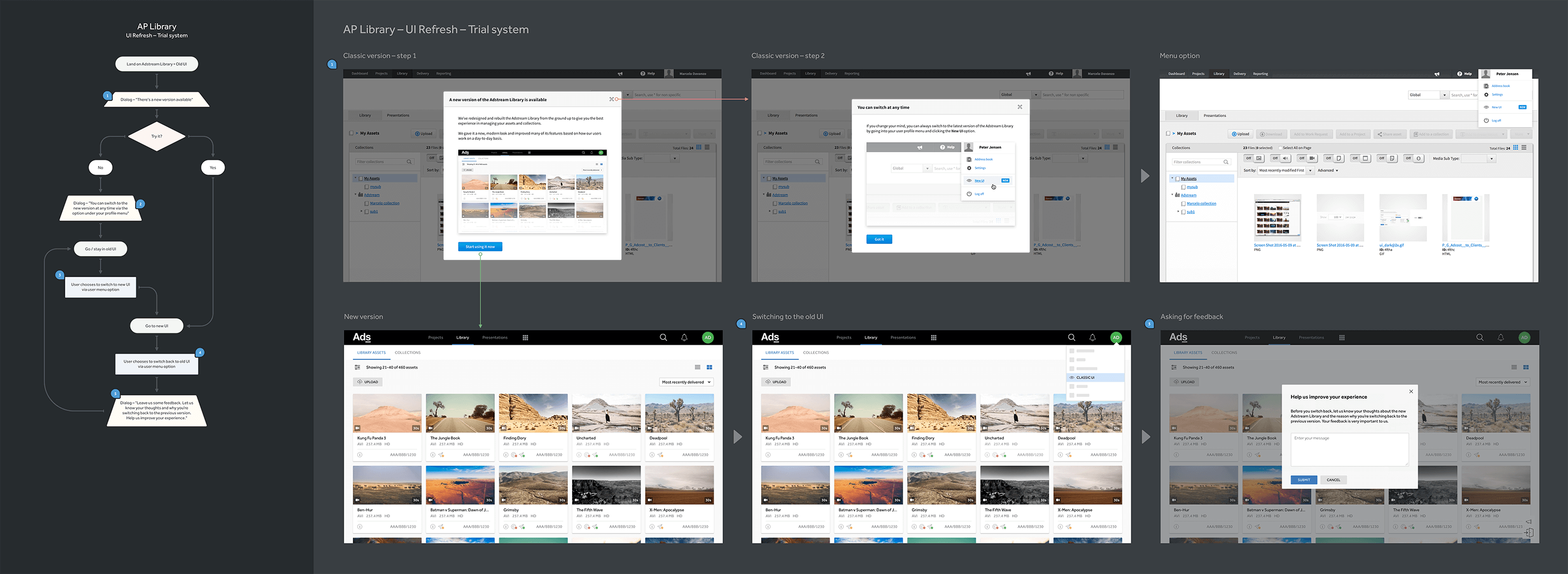1568x574 pixels.
Task: Click Filter collections input in Menu option screen
Action: point(1202,162)
